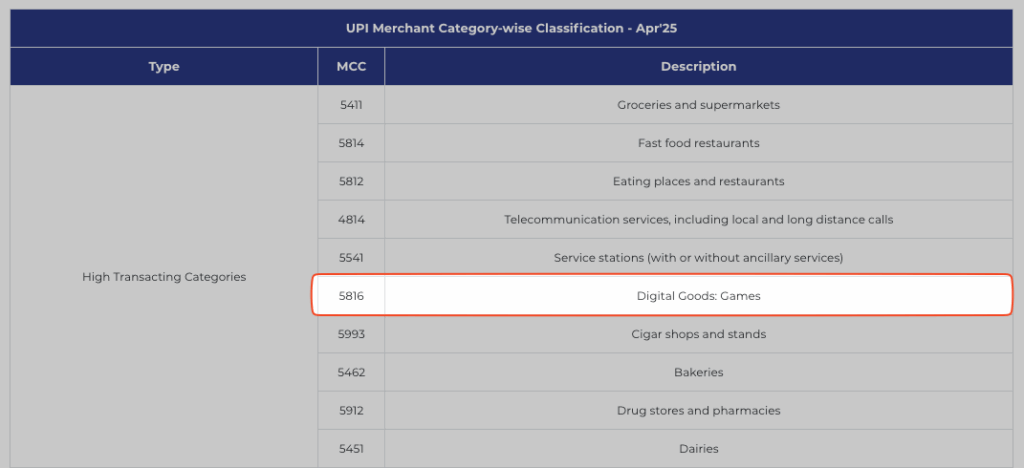Click MCC code 5411
The width and height of the screenshot is (1024, 468).
tap(351, 104)
